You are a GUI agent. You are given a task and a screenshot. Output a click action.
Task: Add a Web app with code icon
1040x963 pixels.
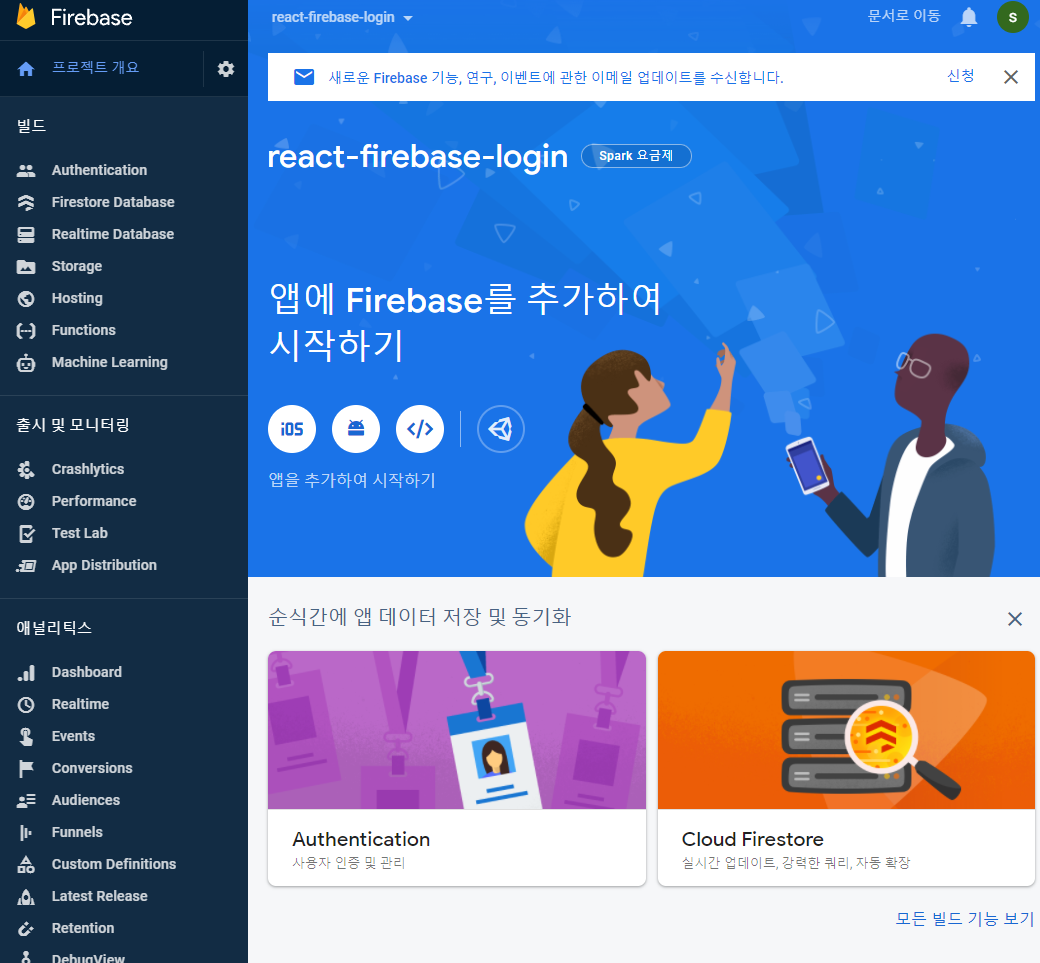click(420, 429)
